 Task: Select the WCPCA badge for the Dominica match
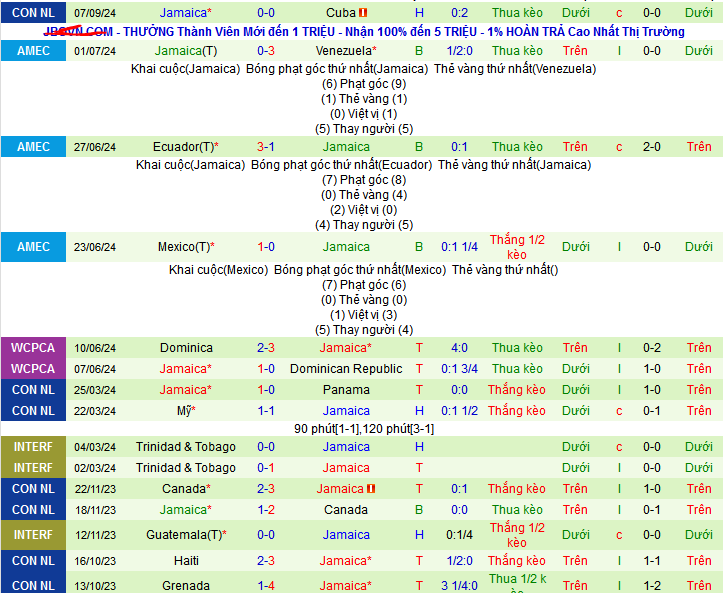pyautogui.click(x=33, y=348)
